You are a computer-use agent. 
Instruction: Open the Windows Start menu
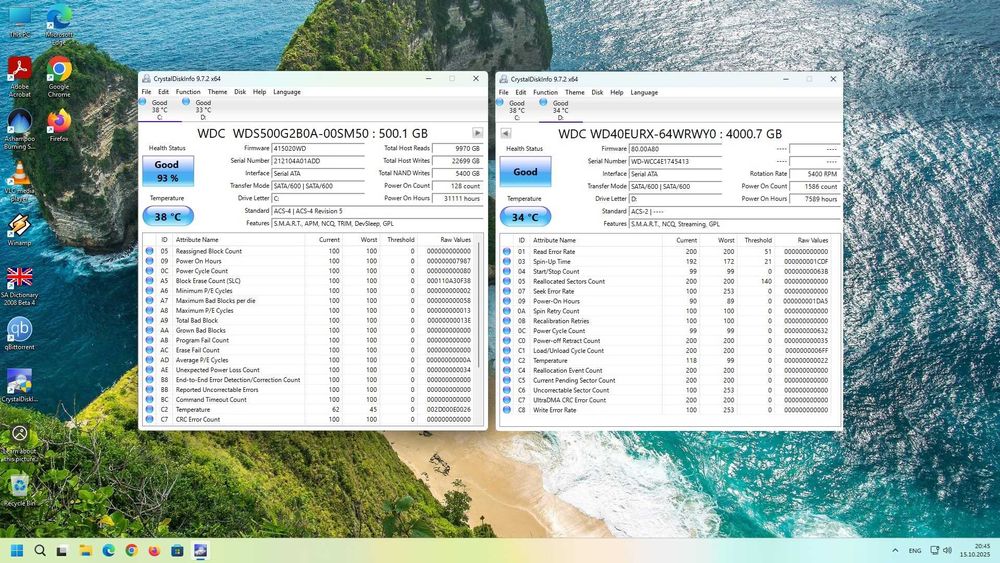click(17, 550)
